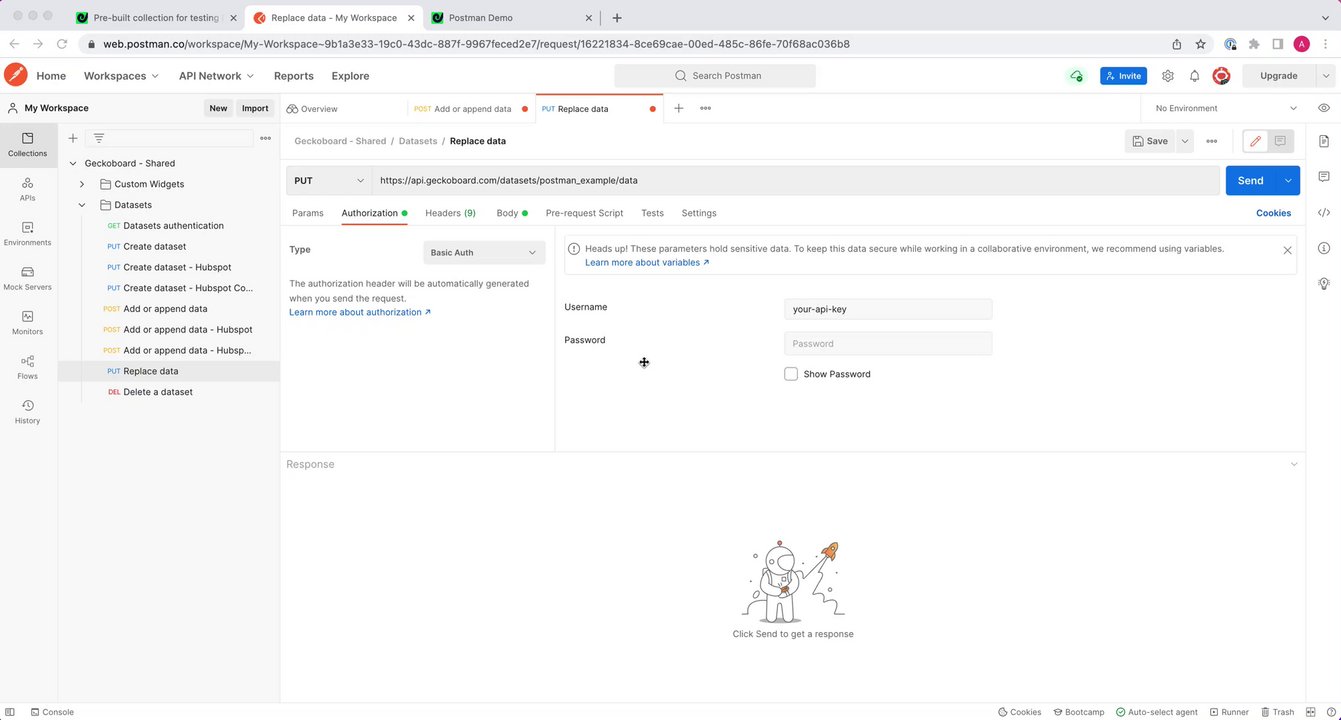Open the No Environment selector
Screen dimensions: 1341x720
[1226, 108]
